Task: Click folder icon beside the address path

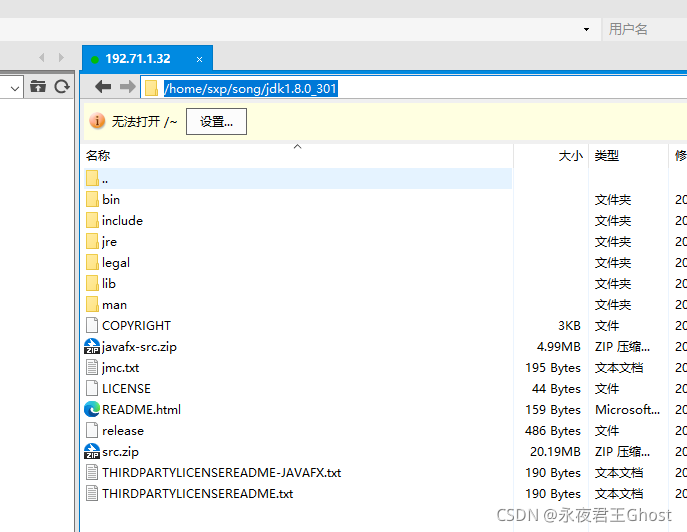Action: (x=151, y=88)
